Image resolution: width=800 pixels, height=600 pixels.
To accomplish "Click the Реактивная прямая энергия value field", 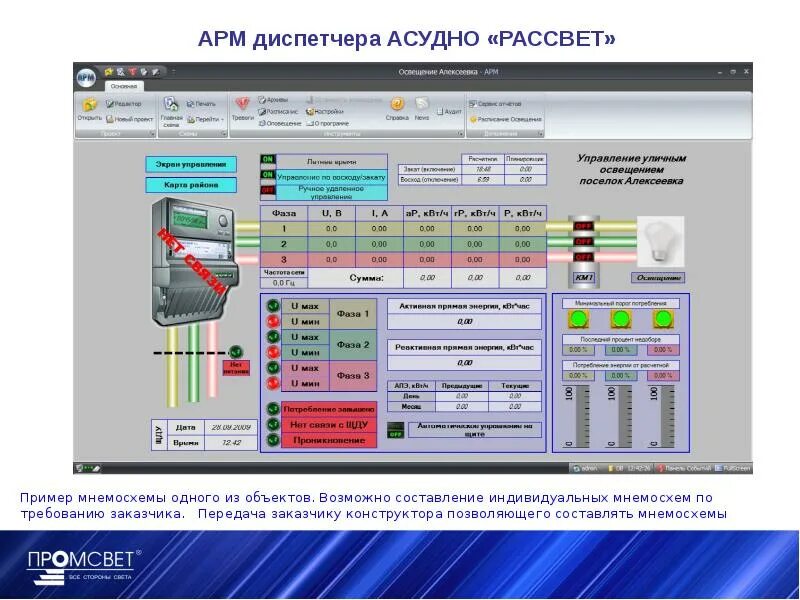I will (x=464, y=363).
